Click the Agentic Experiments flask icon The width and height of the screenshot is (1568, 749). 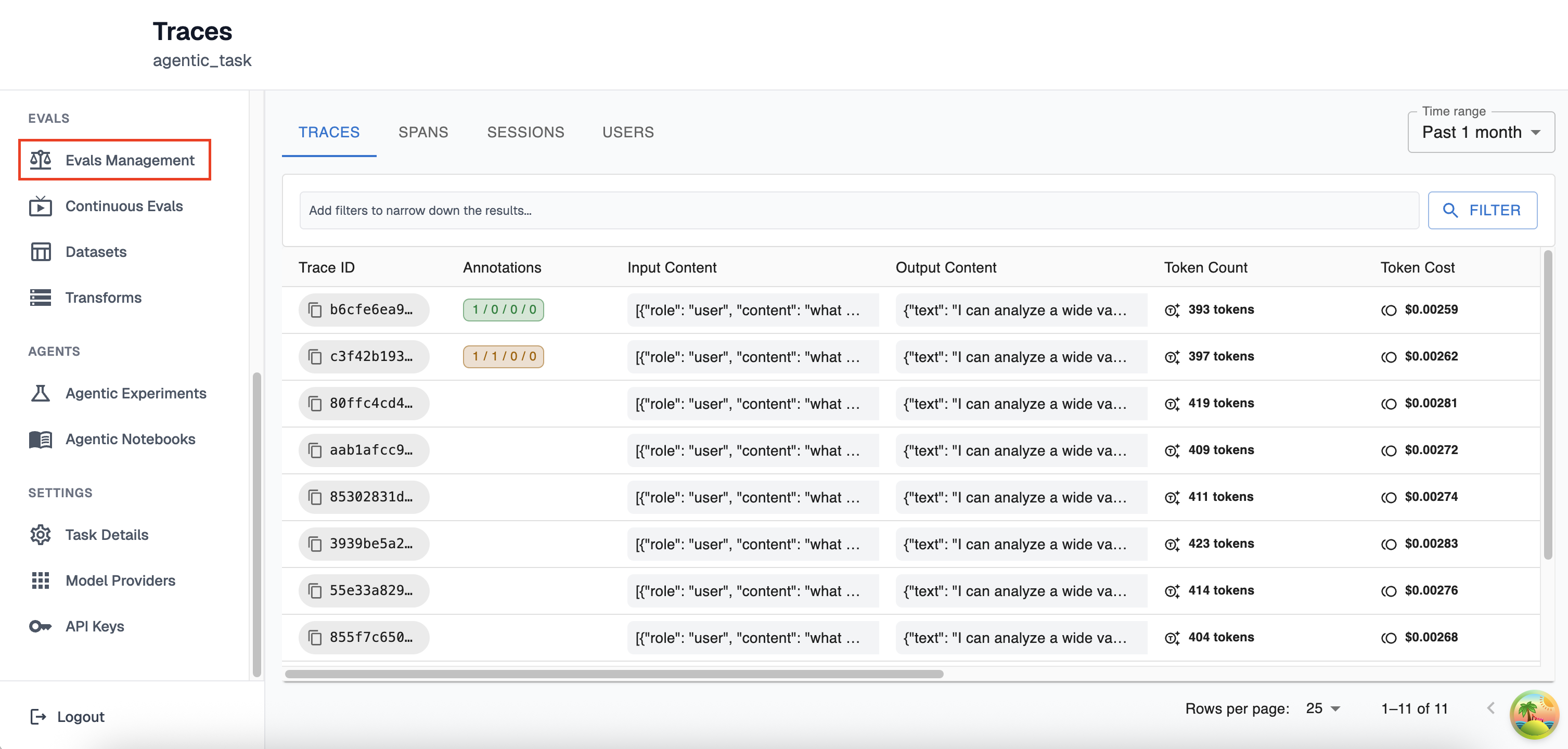pos(40,394)
